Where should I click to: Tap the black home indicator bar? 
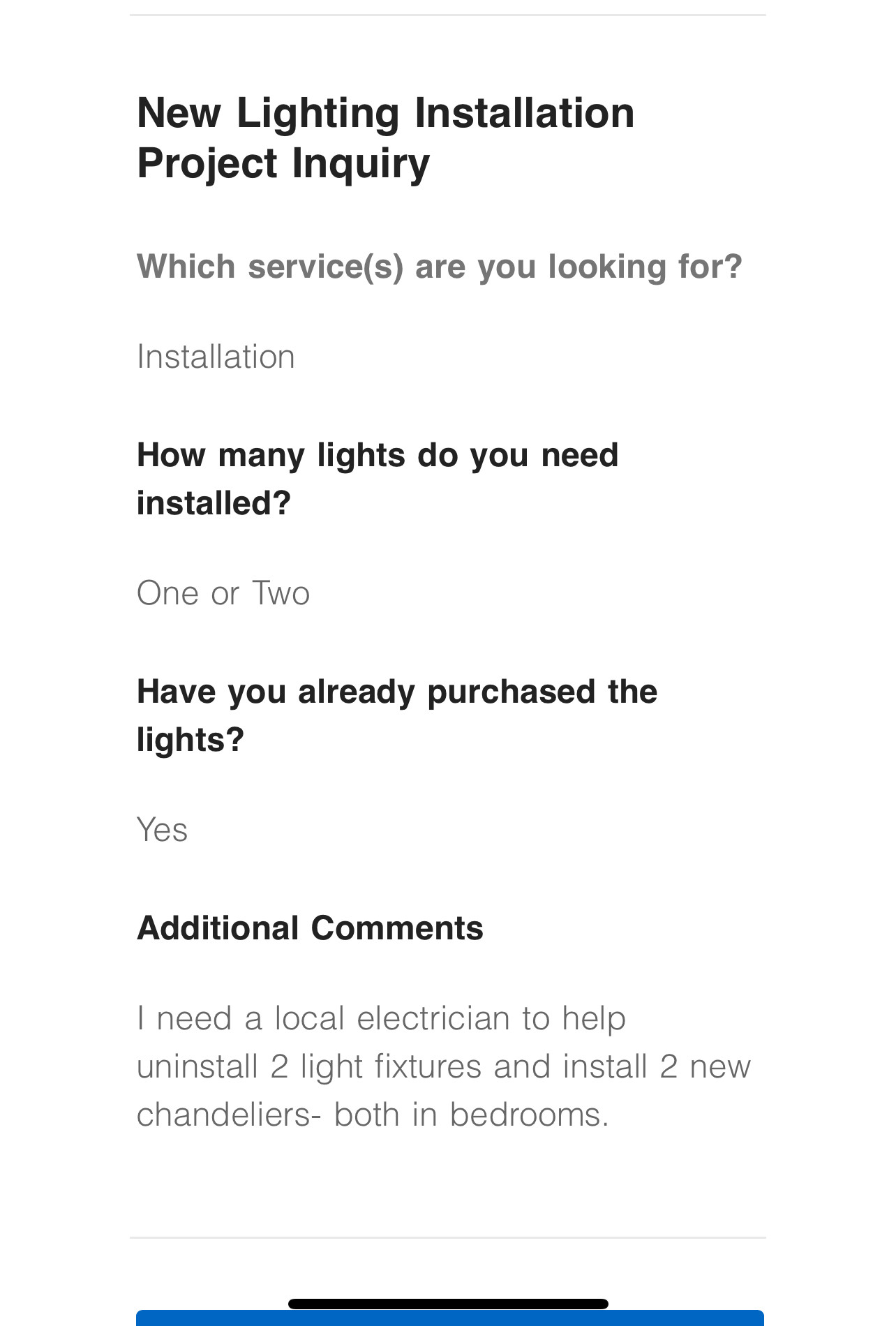448,1304
